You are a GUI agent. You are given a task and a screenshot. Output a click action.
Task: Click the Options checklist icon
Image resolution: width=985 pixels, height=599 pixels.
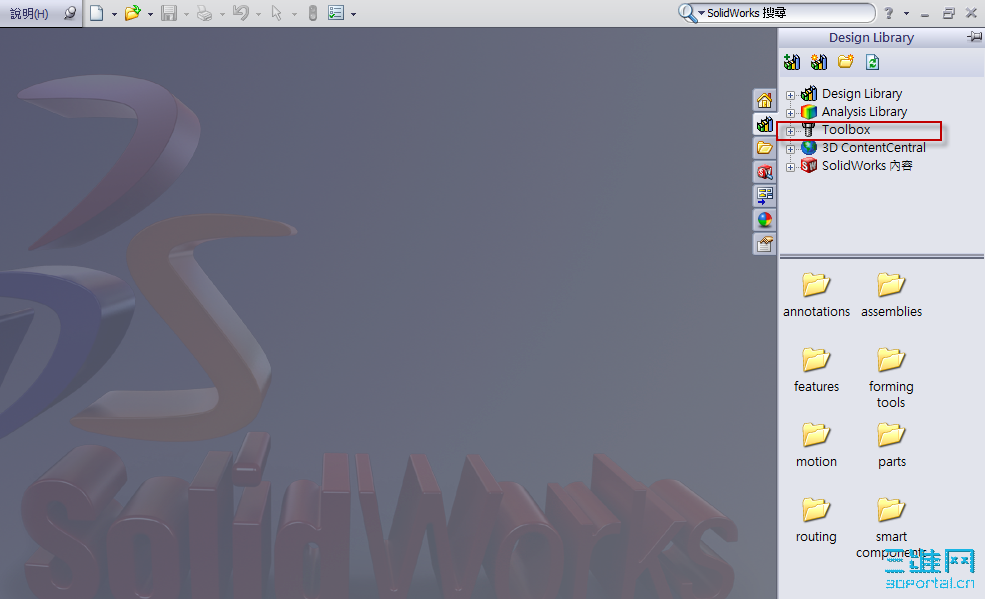(x=336, y=13)
